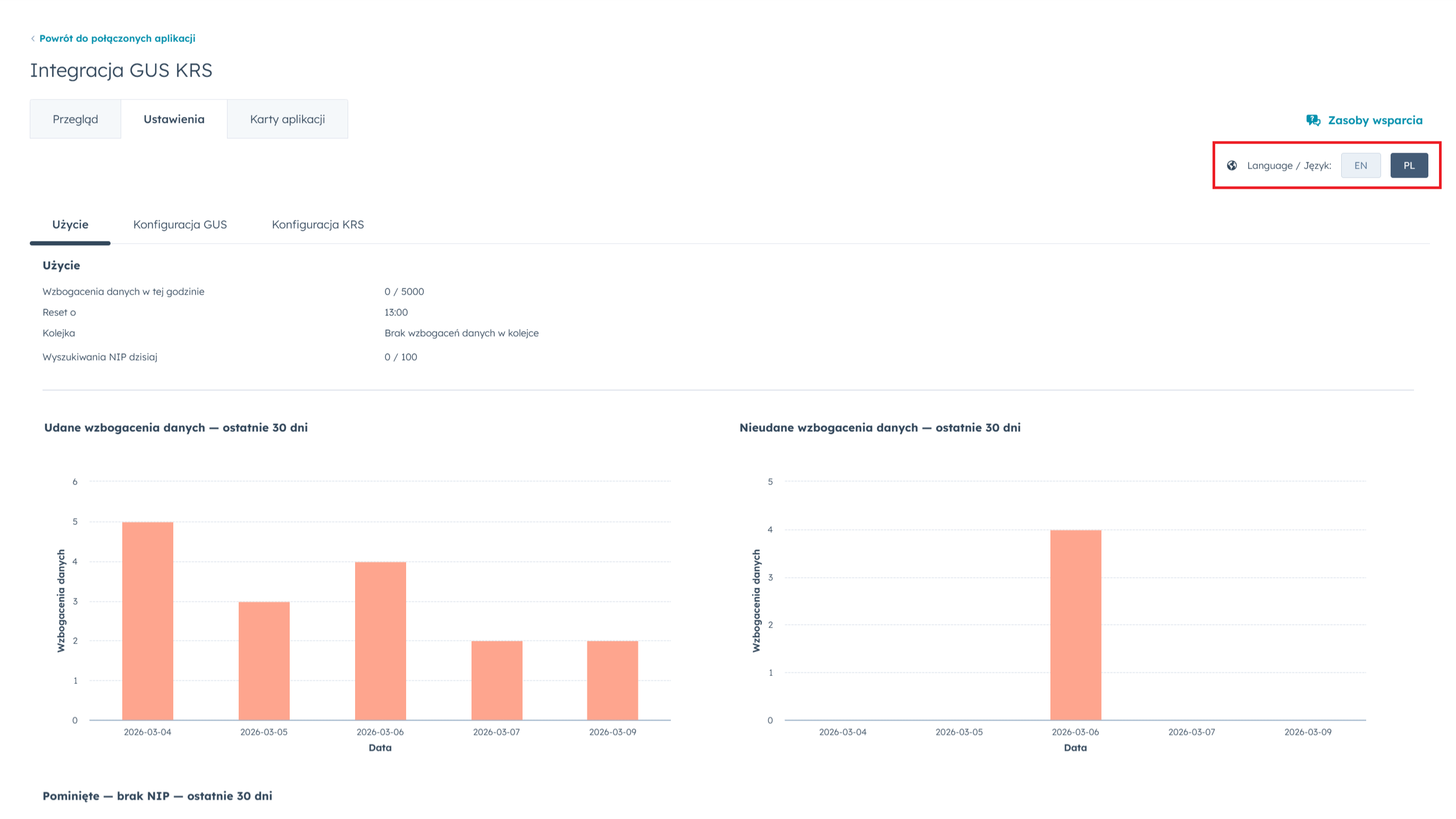This screenshot has height=819, width=1456.
Task: Click the 2026-03-05 bar in Udane chart
Action: [x=264, y=661]
